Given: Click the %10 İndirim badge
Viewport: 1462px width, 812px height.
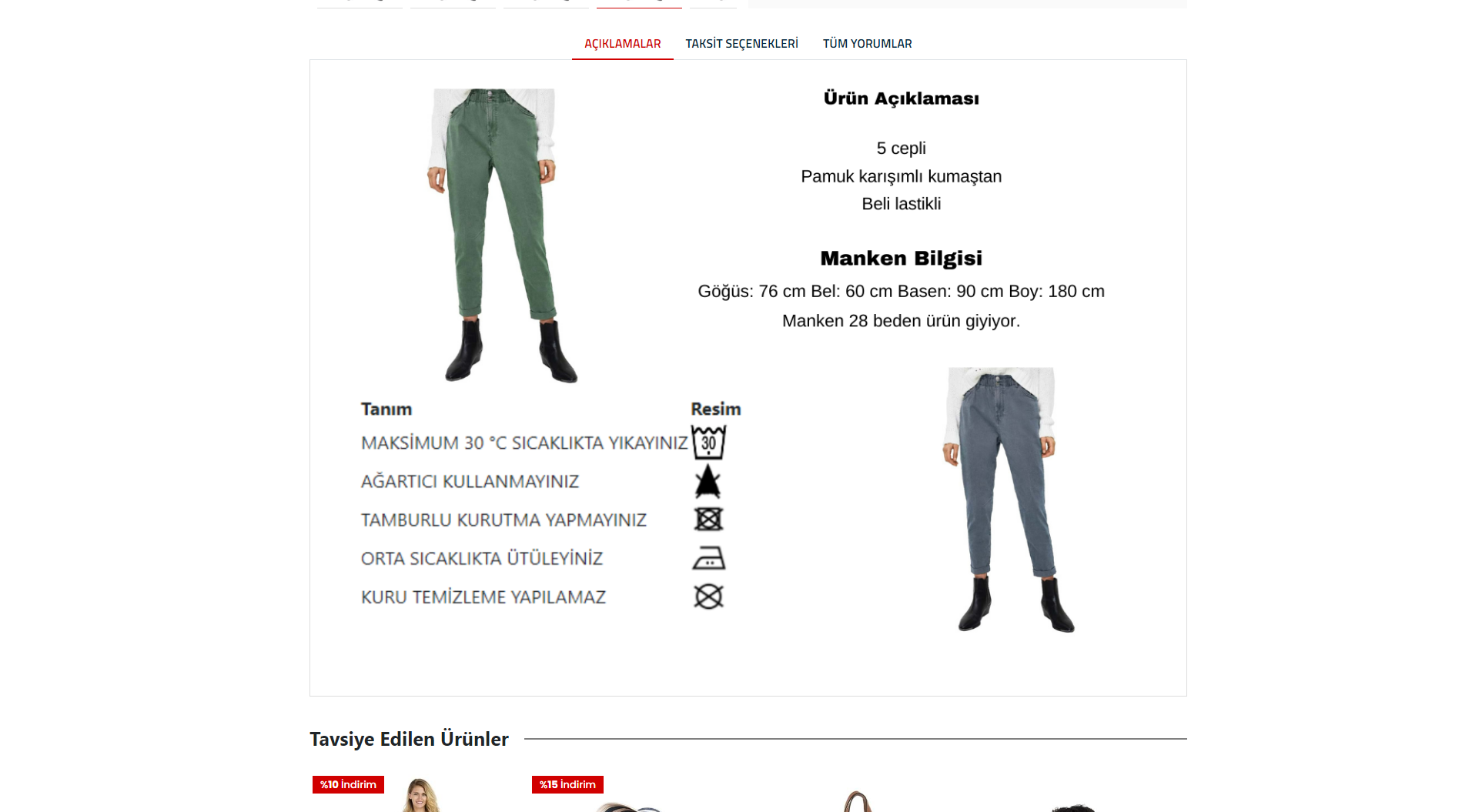Looking at the screenshot, I should click(x=348, y=784).
